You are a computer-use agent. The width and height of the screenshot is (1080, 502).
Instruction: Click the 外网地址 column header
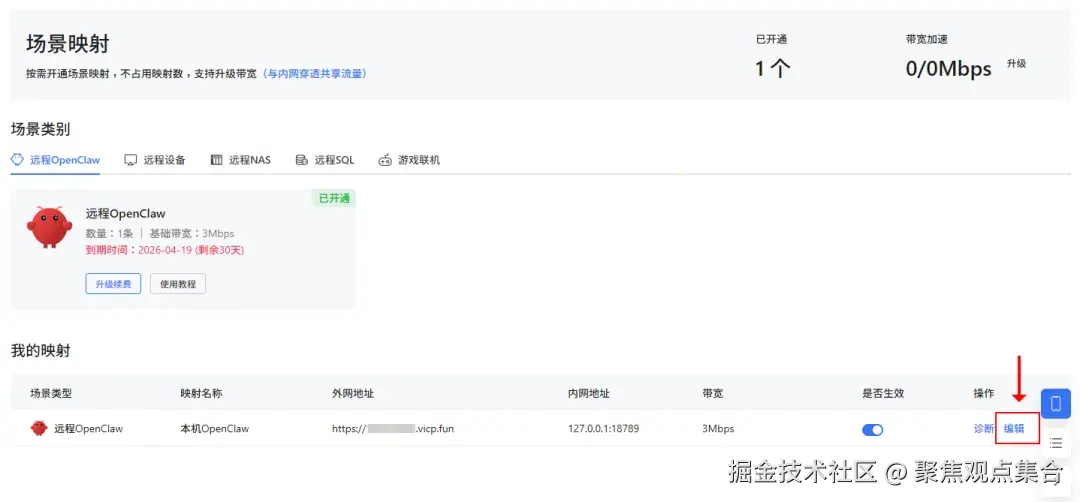pyautogui.click(x=353, y=393)
